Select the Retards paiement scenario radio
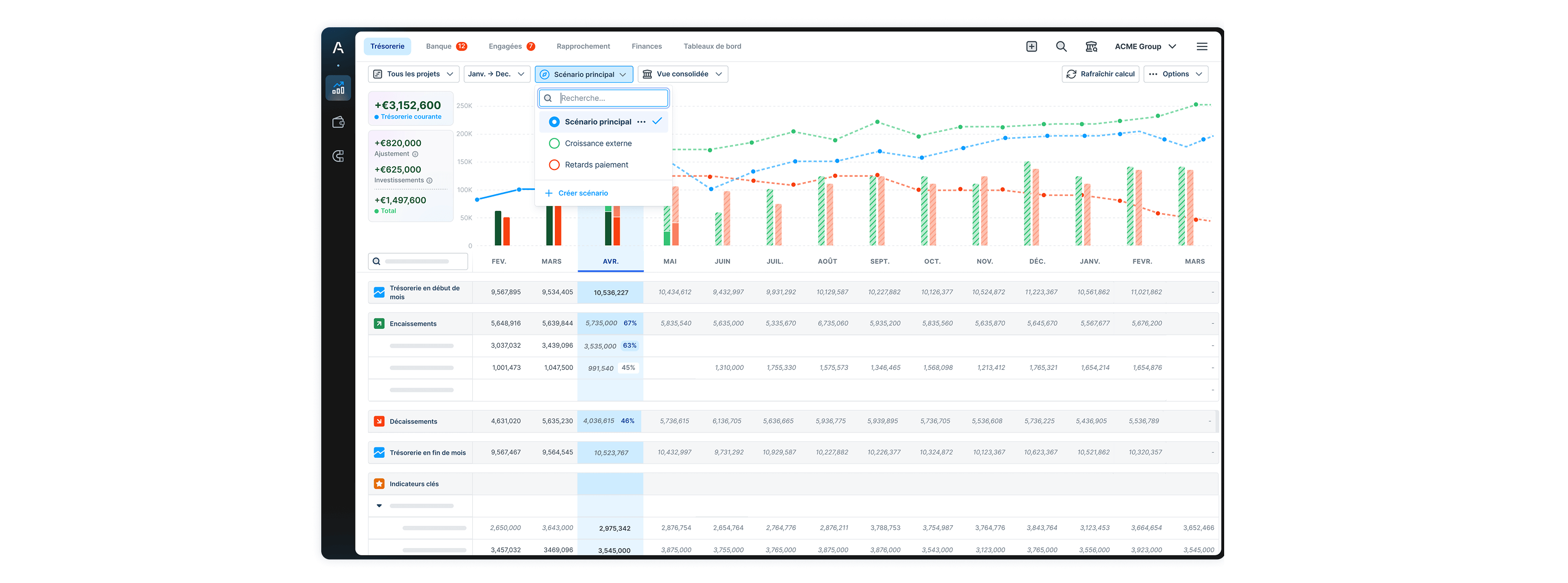 (554, 164)
